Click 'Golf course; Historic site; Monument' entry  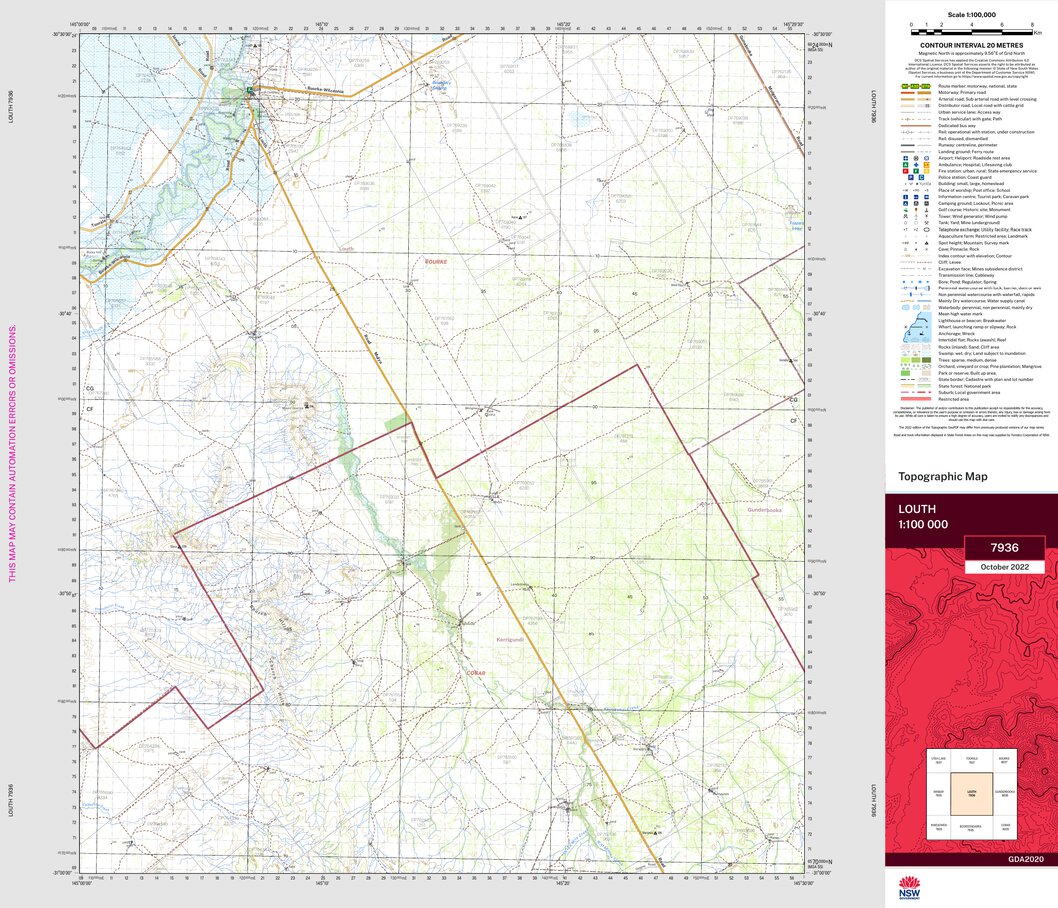pos(974,210)
